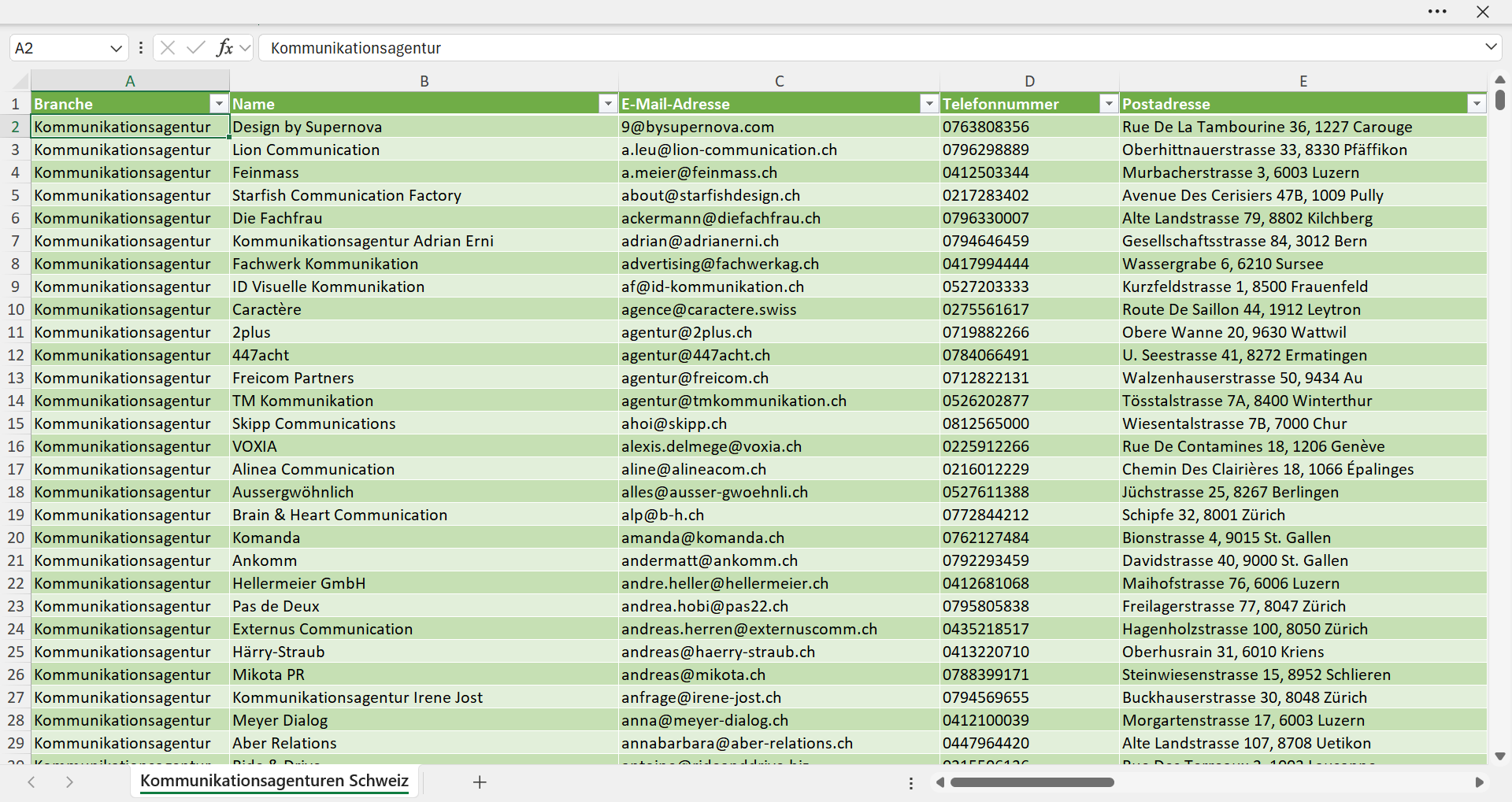This screenshot has width=1512, height=802.
Task: Select cell '2plus'
Action: point(424,332)
